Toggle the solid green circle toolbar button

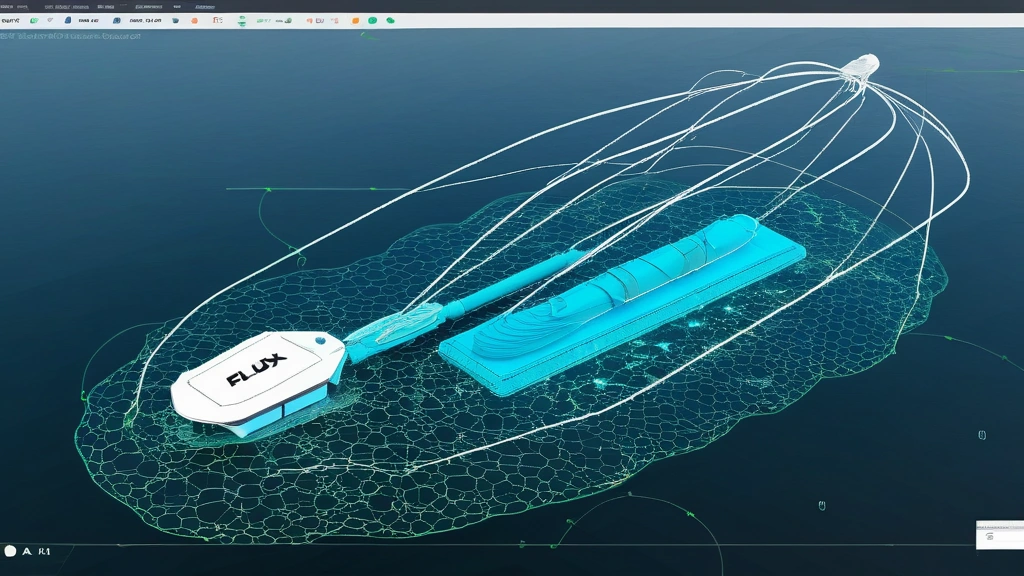[x=372, y=20]
